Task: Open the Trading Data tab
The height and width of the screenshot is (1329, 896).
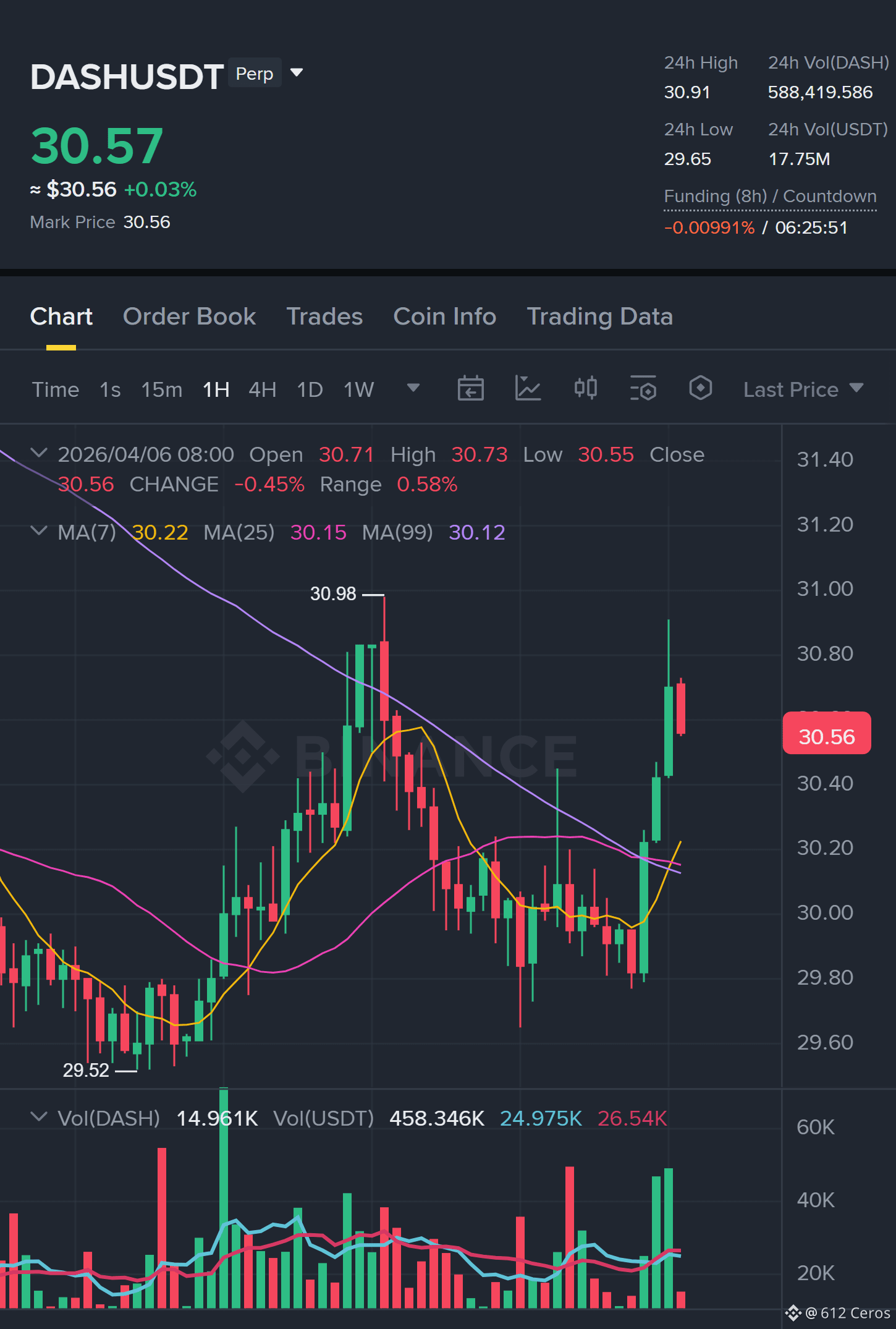Action: [x=599, y=316]
